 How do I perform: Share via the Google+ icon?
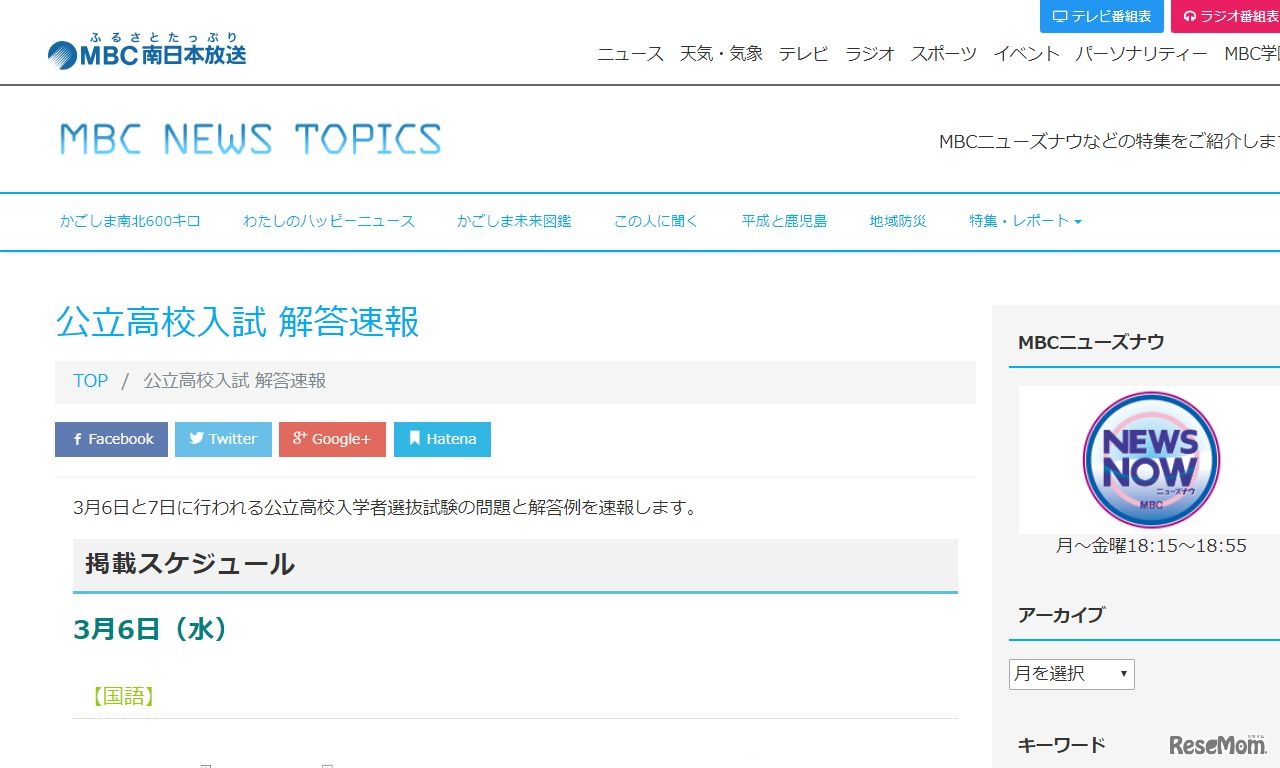pyautogui.click(x=299, y=438)
